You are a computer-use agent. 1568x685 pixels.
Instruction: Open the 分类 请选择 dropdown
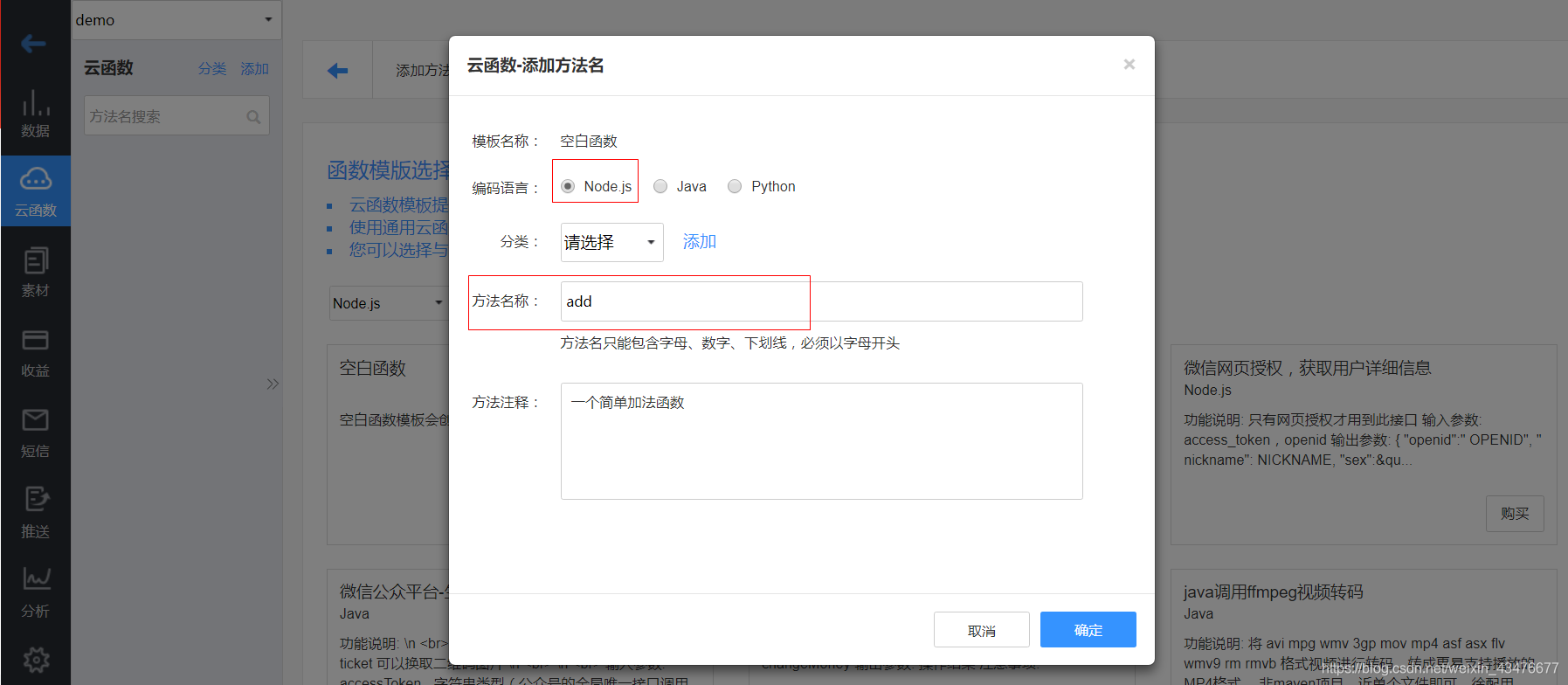click(x=611, y=242)
